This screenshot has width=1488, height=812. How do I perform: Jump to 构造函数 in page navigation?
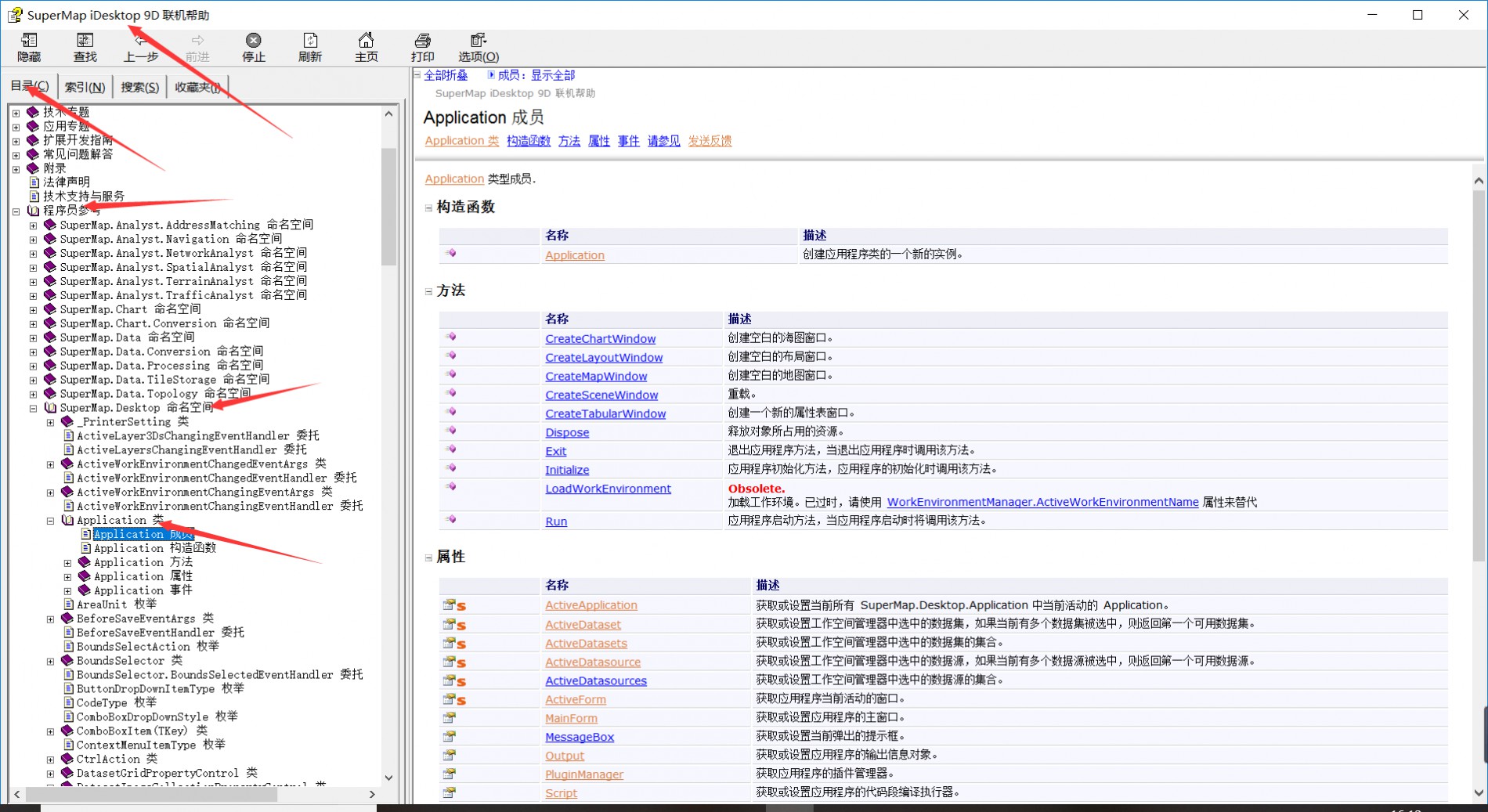pyautogui.click(x=529, y=141)
